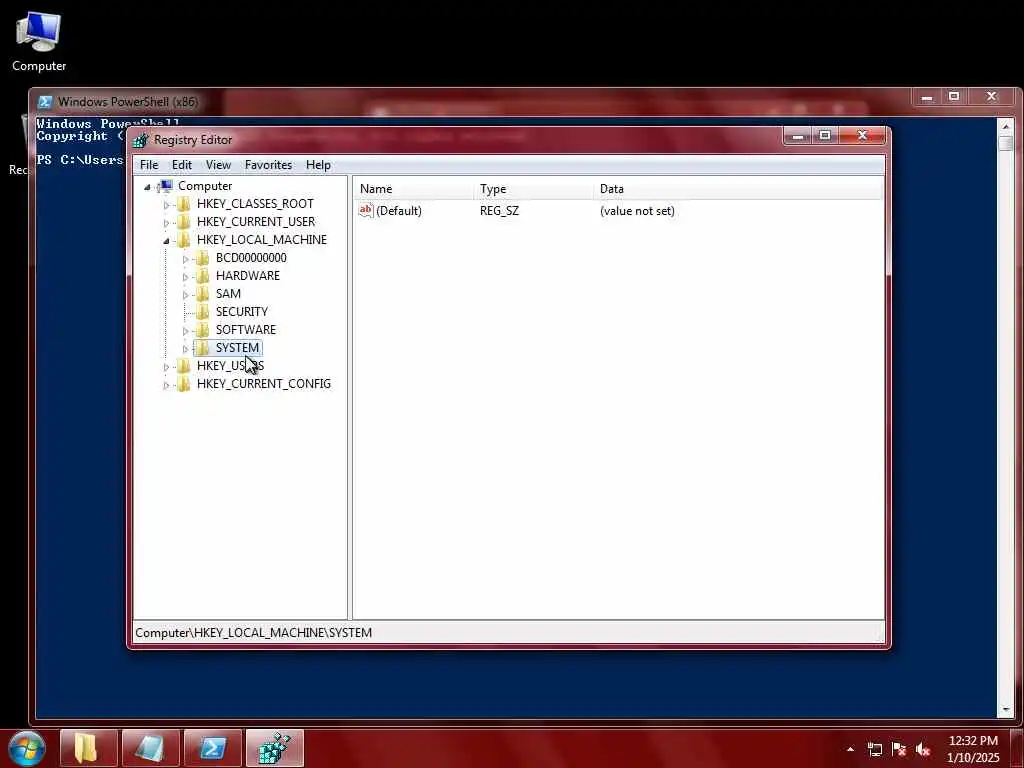Expand the HKEY_CLASSES_ROOT arrow
The width and height of the screenshot is (1024, 768).
(167, 204)
